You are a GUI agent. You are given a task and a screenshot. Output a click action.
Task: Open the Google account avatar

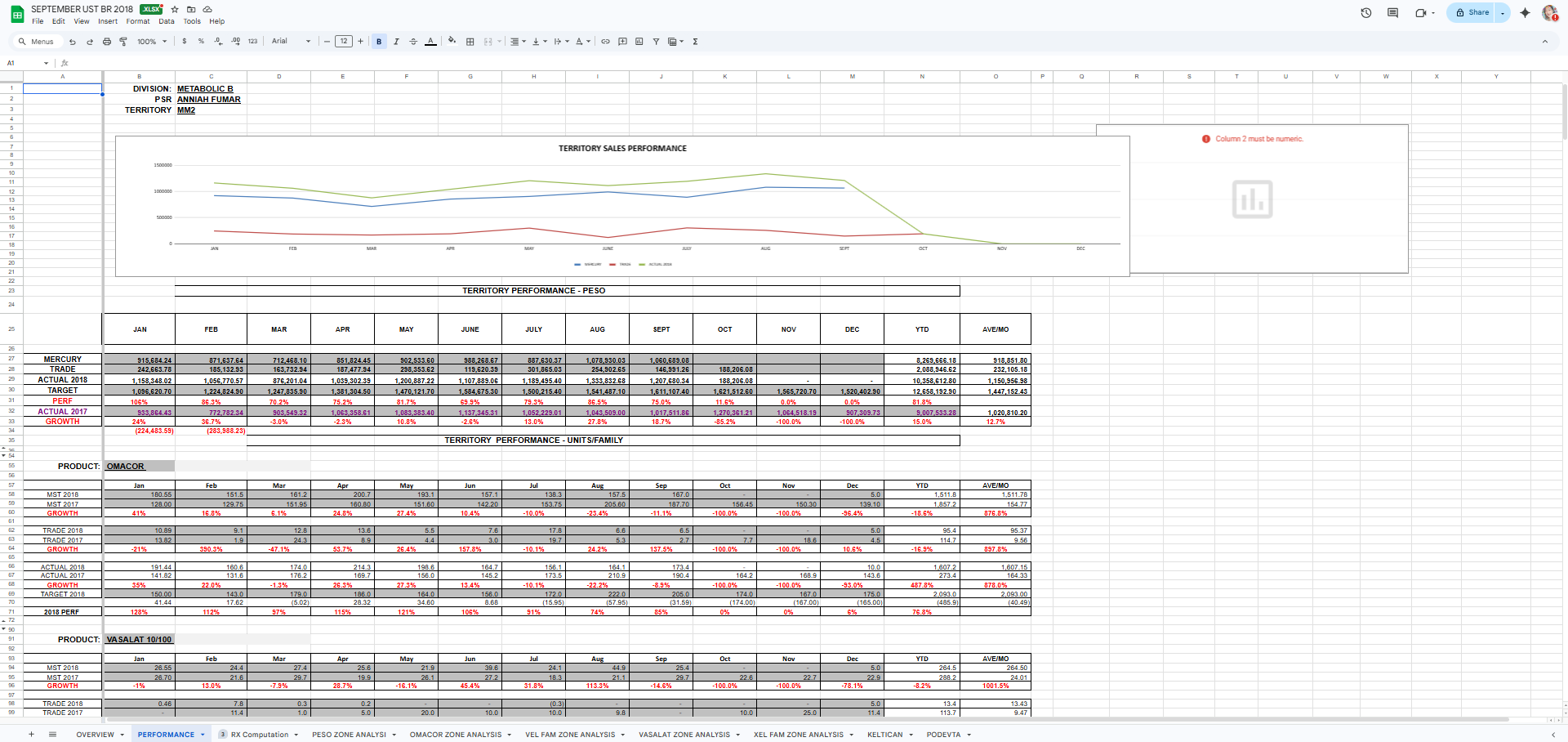coord(1549,13)
